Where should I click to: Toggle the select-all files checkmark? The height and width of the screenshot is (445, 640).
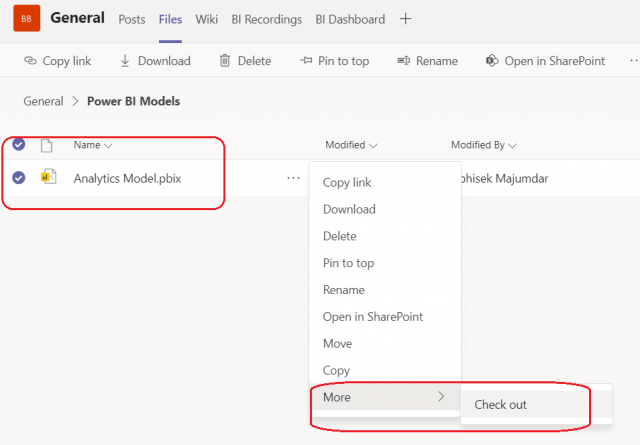click(18, 144)
